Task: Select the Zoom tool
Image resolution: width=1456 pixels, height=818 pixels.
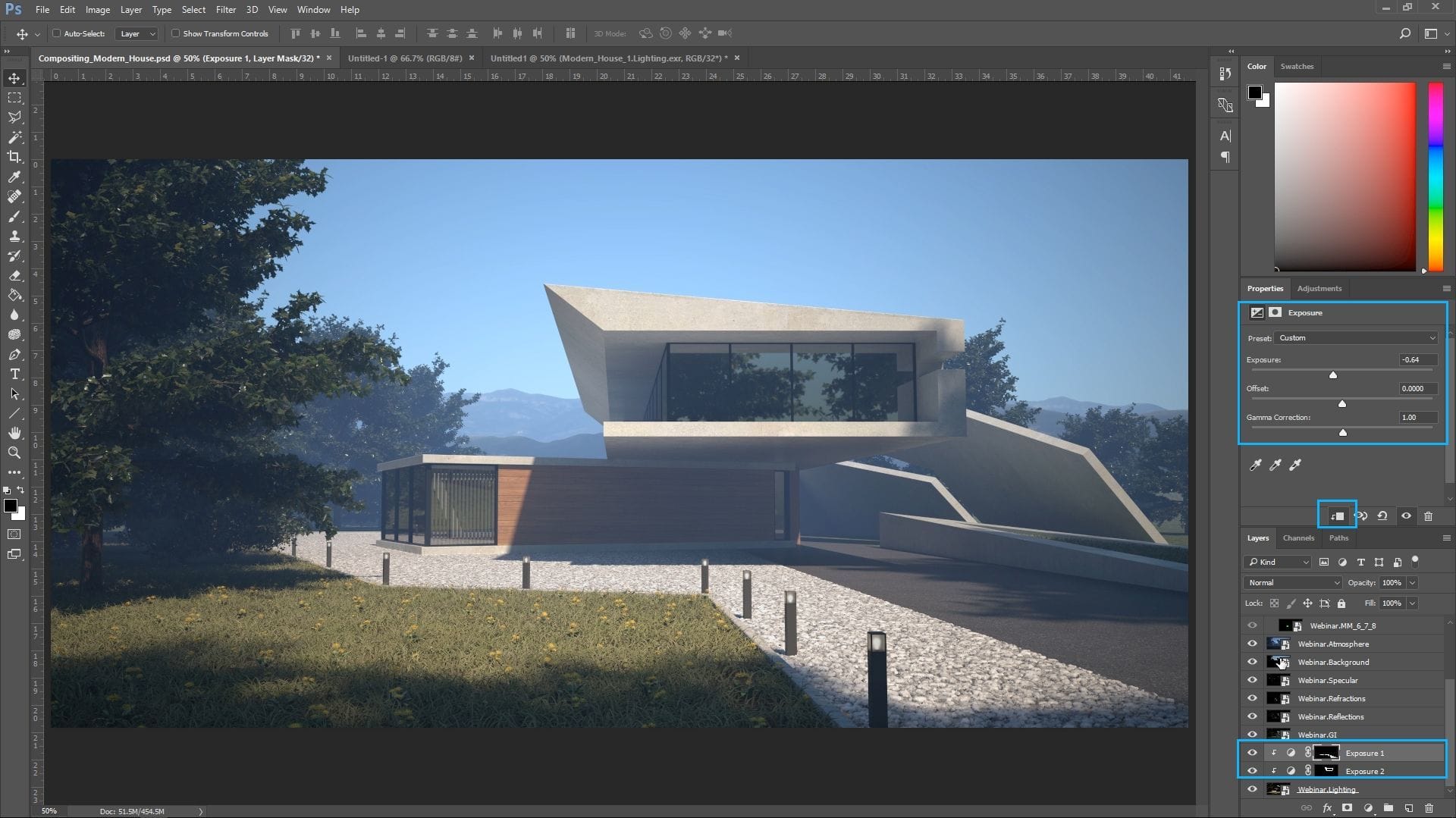Action: coord(14,453)
